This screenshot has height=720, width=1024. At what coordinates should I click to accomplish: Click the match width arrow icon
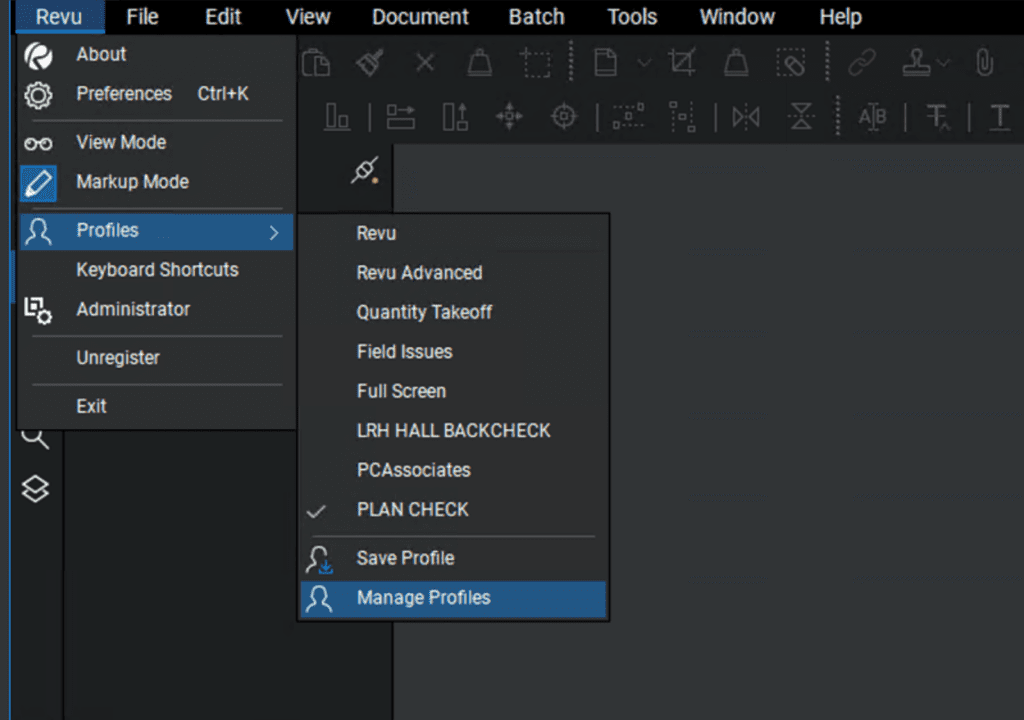tap(400, 118)
